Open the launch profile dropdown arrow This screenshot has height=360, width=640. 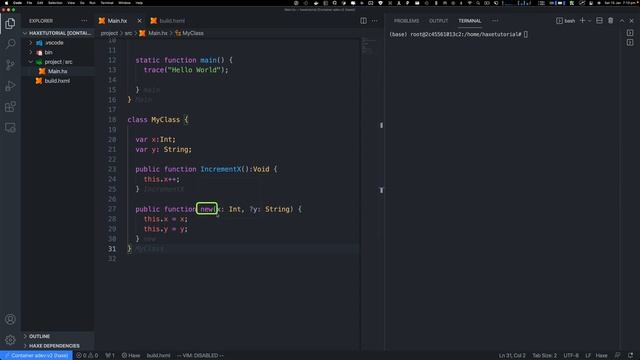click(589, 21)
